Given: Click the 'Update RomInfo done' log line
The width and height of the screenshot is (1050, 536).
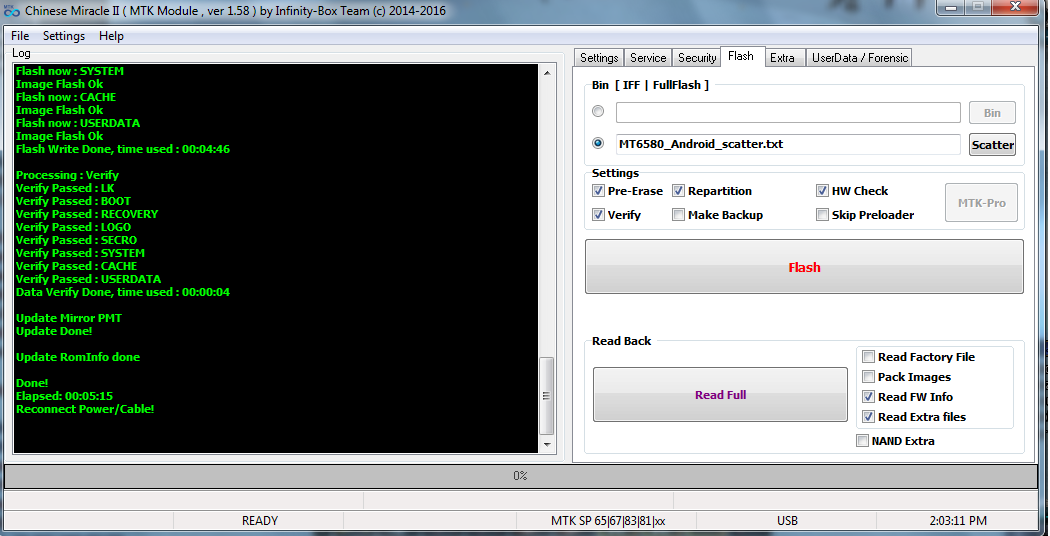Looking at the screenshot, I should [78, 357].
